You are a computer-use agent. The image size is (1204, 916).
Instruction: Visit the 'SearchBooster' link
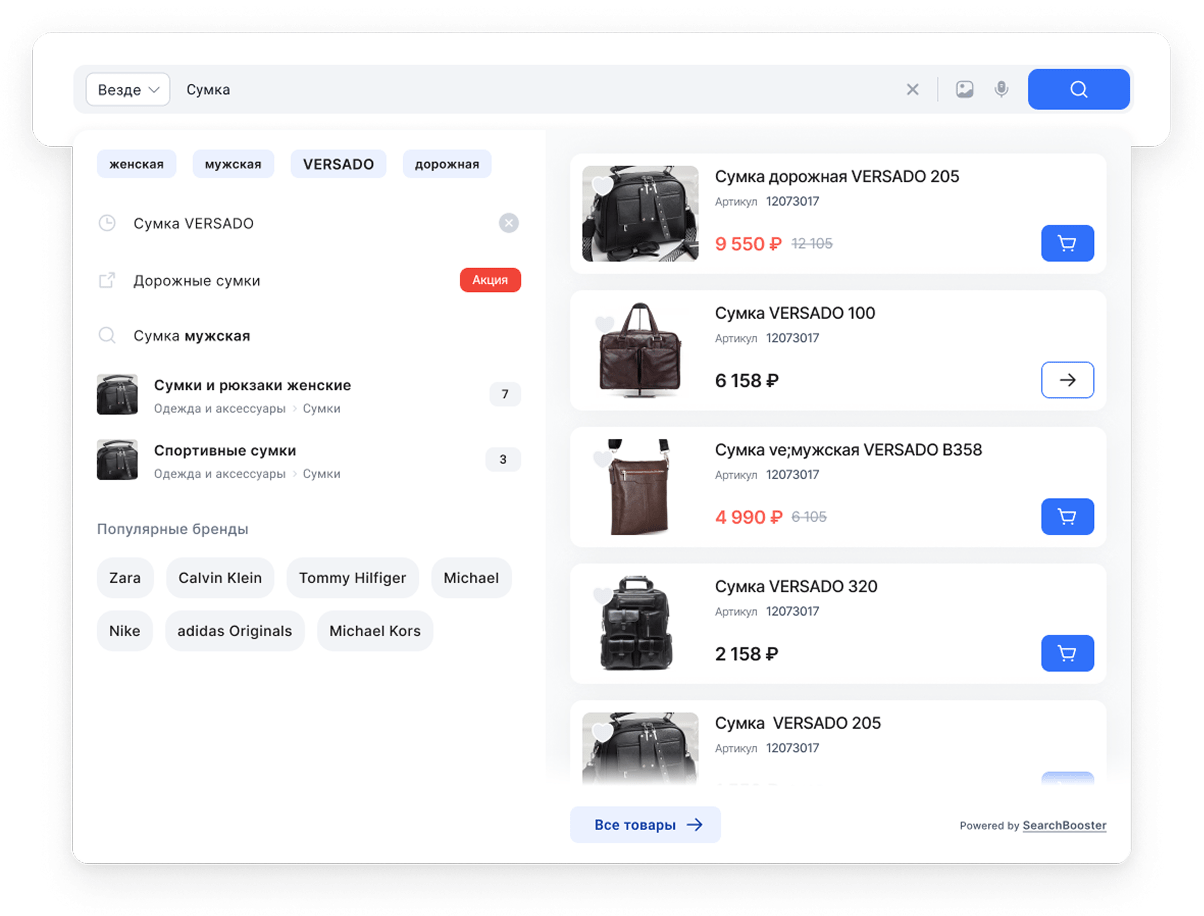point(1064,826)
